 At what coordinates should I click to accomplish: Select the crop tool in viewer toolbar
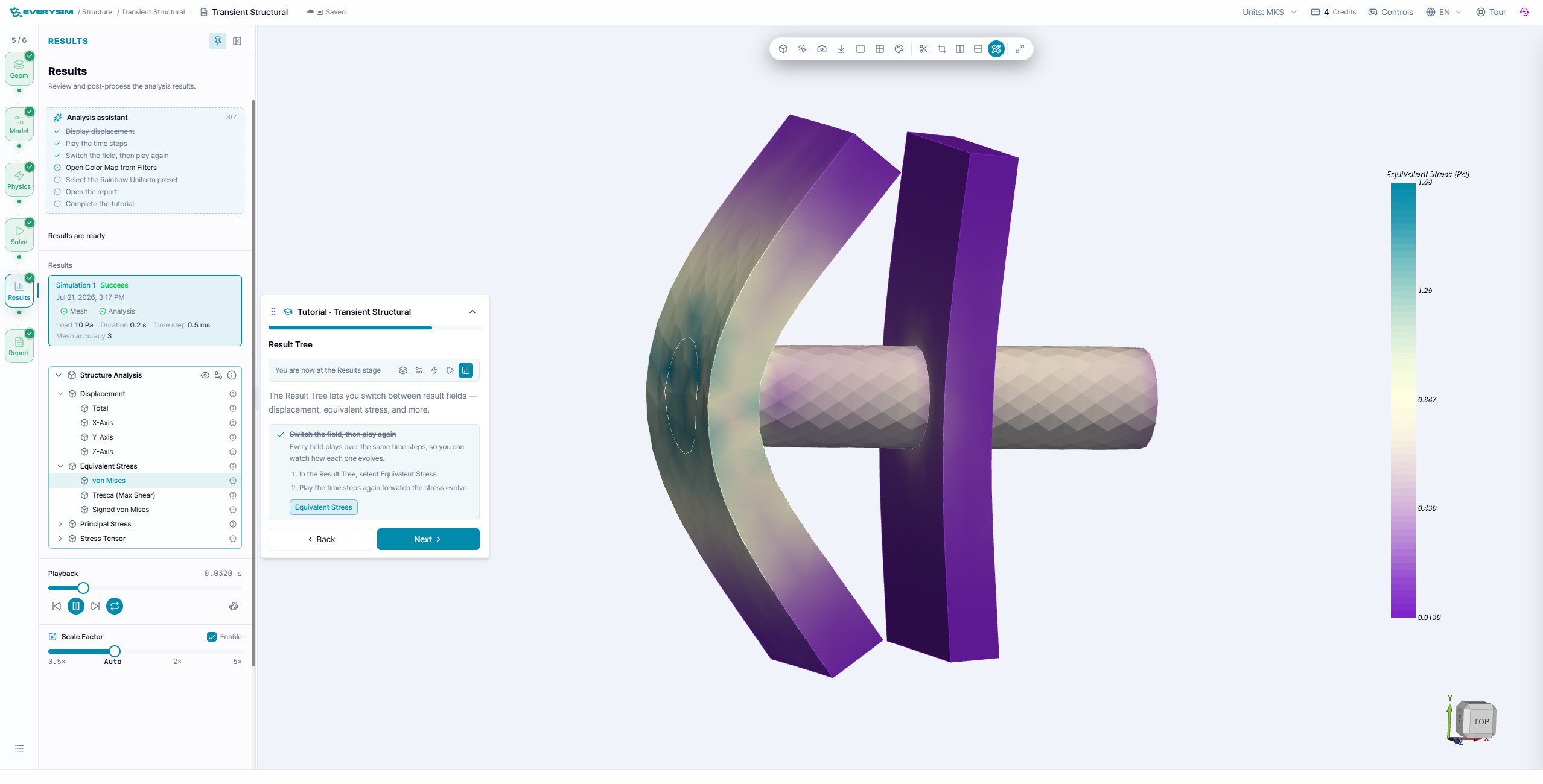[941, 49]
